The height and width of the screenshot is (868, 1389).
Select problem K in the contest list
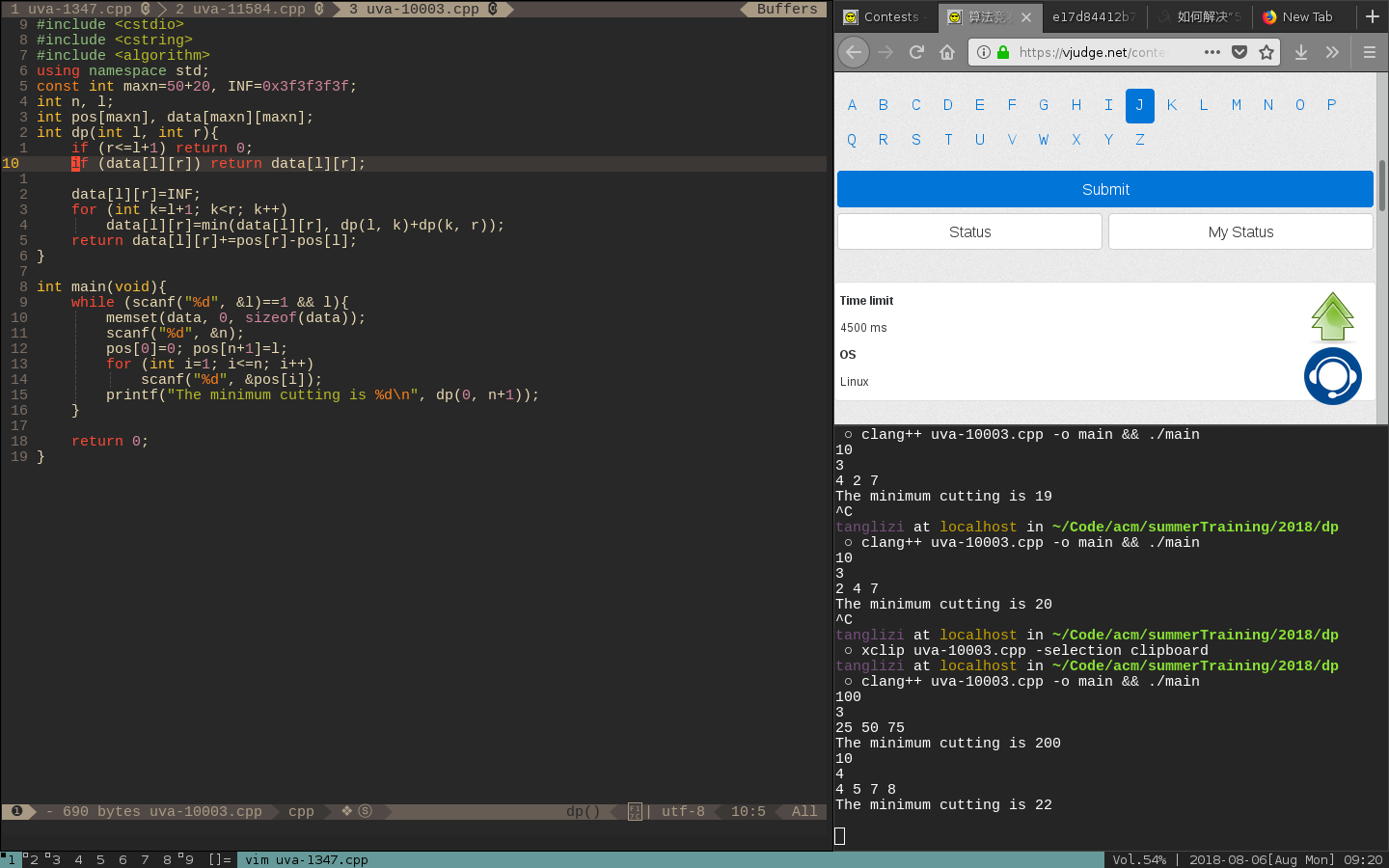pyautogui.click(x=1171, y=105)
